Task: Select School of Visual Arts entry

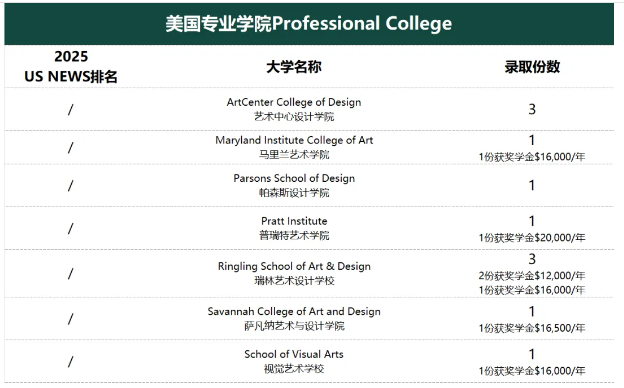Action: click(294, 354)
